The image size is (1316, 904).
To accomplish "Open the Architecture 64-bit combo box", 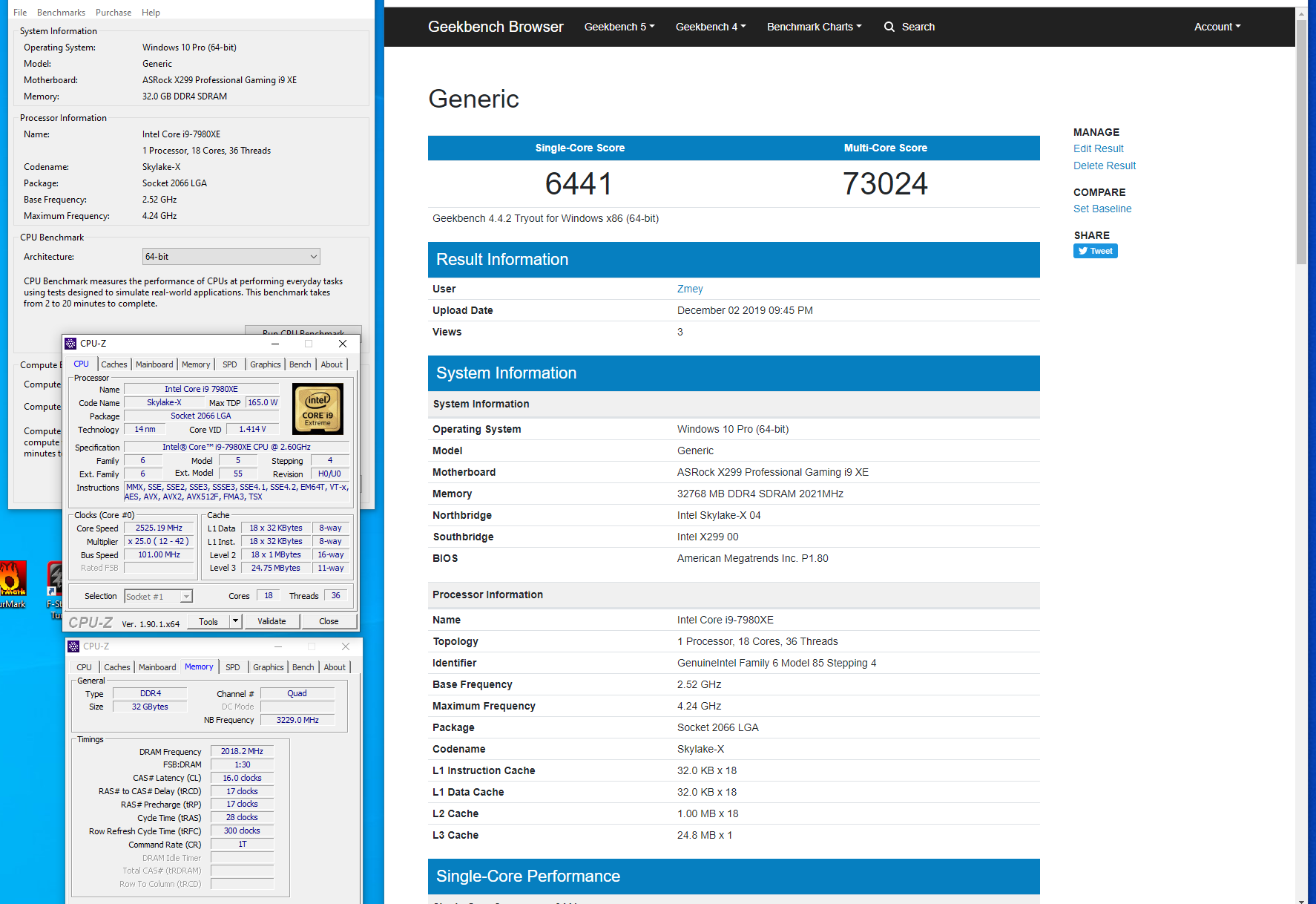I will (231, 257).
